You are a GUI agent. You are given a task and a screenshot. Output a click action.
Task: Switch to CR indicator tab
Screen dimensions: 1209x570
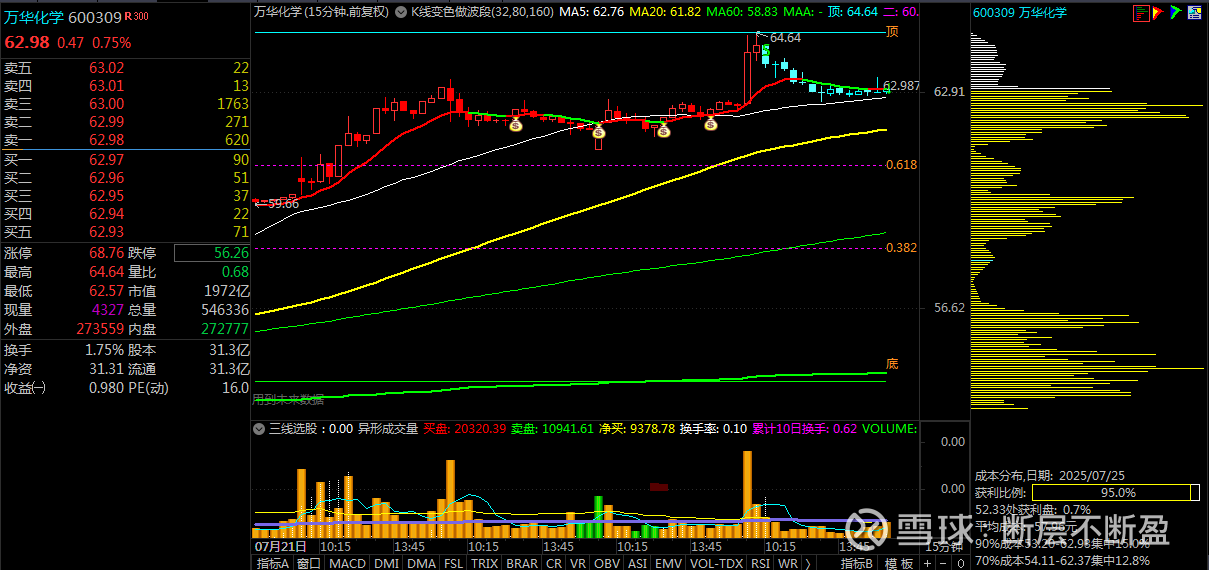553,563
